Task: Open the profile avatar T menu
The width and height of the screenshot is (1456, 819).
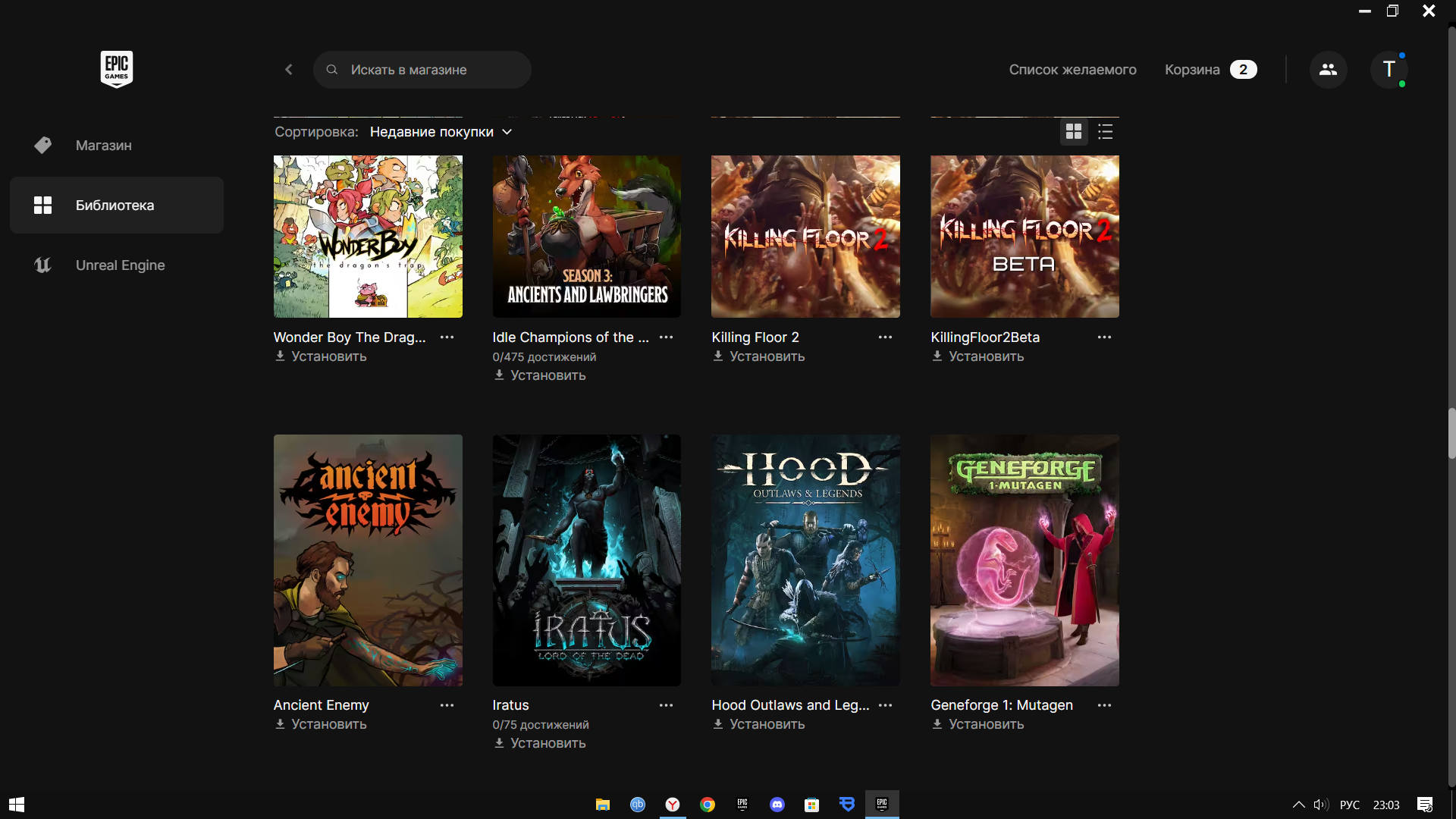Action: point(1389,70)
